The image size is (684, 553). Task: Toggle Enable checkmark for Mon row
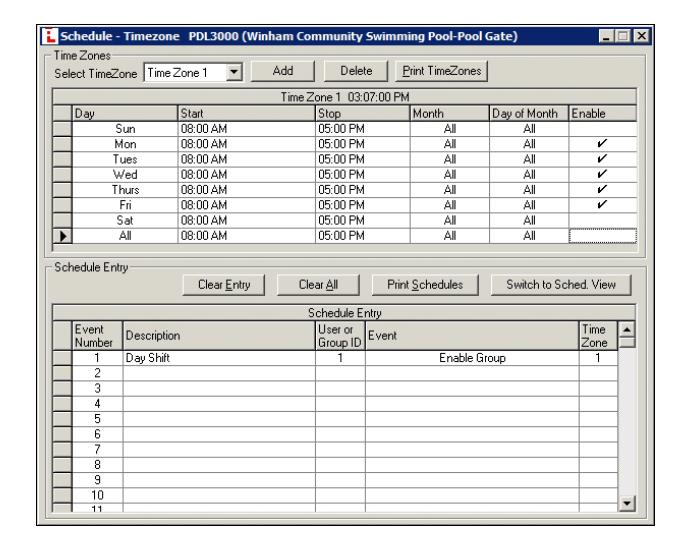pos(602,144)
